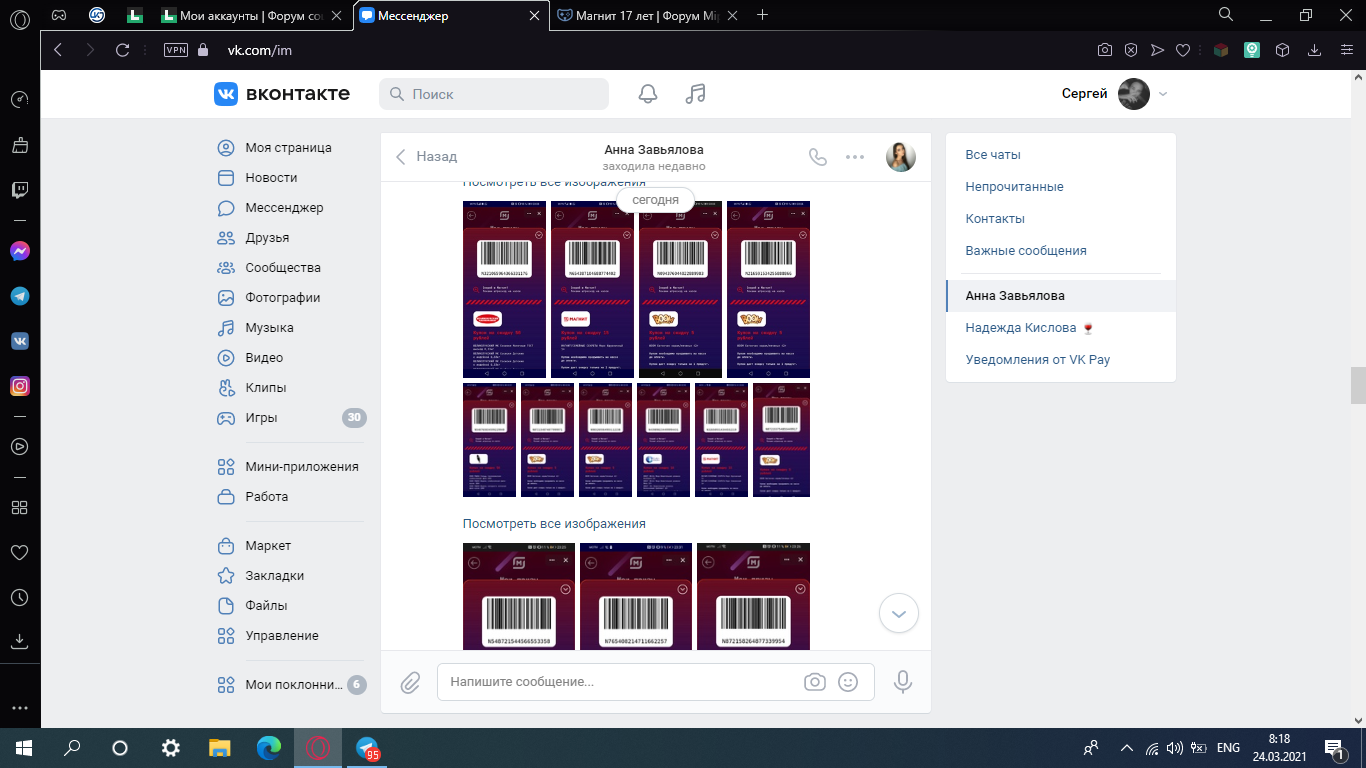Open File Explorer from the taskbar
The image size is (1366, 768).
point(220,747)
